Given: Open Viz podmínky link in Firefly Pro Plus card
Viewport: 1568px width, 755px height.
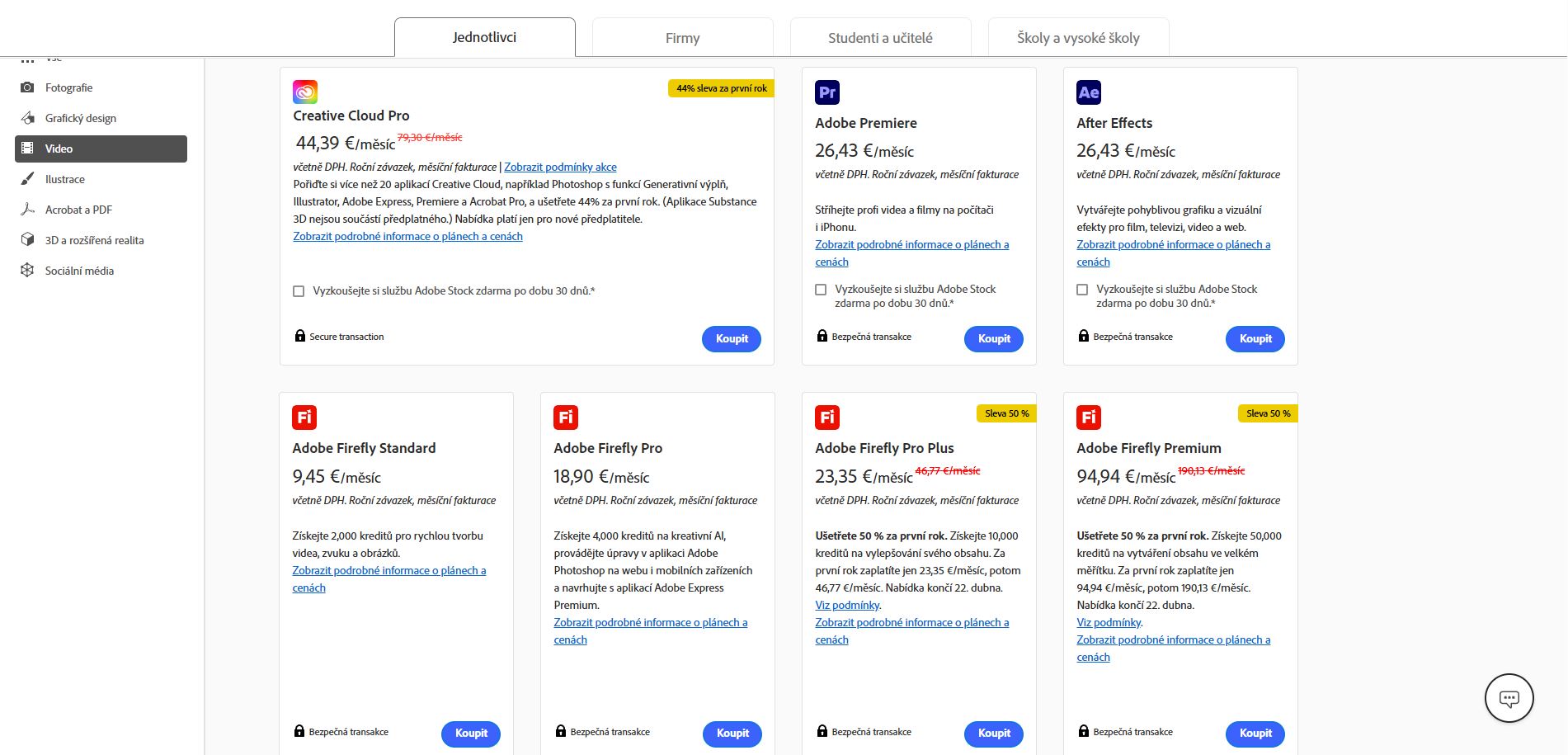Looking at the screenshot, I should [x=847, y=605].
